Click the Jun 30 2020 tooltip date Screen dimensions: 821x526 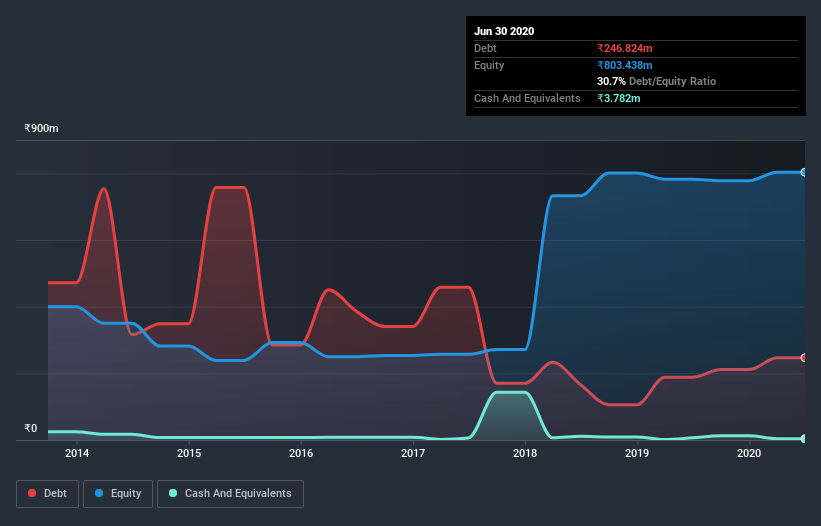coord(504,31)
